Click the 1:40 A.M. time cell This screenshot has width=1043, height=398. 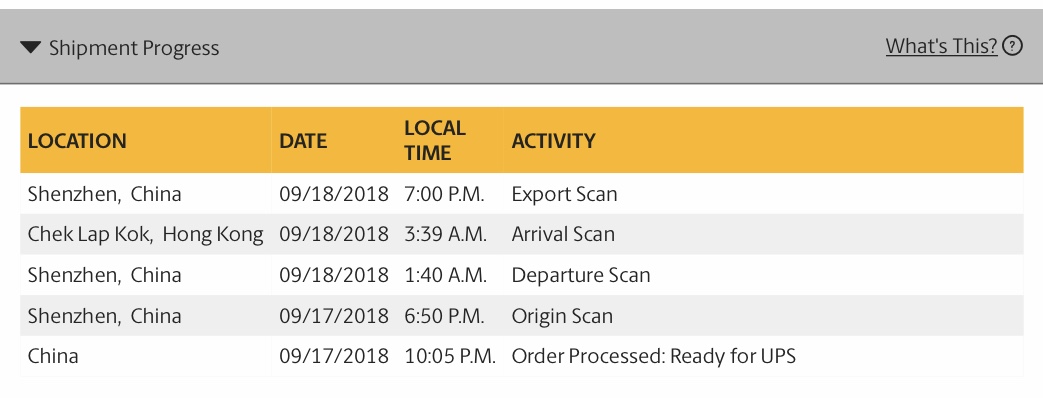[x=446, y=275]
